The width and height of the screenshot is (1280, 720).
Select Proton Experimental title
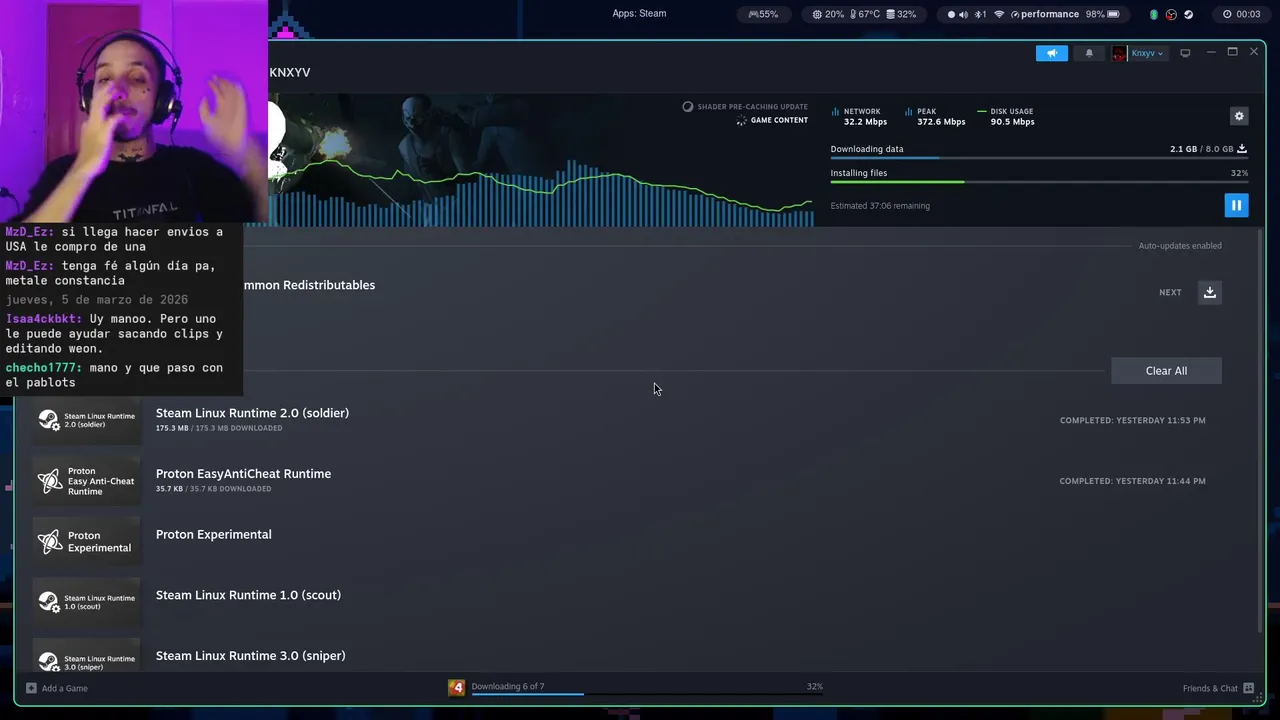[x=213, y=535]
